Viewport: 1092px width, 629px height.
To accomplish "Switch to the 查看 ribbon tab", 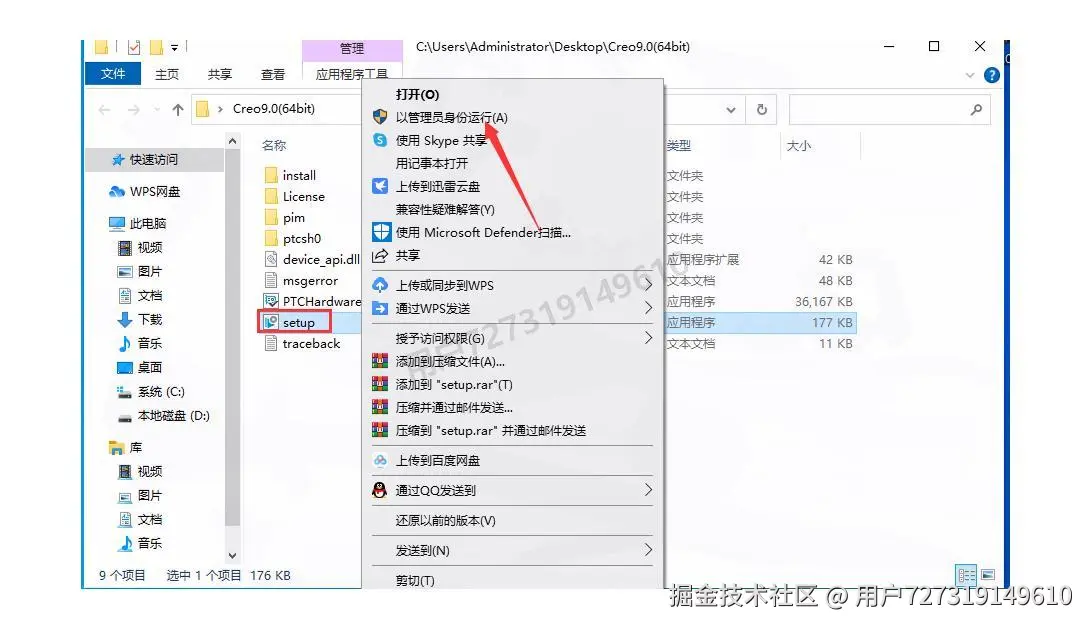I will pos(273,73).
